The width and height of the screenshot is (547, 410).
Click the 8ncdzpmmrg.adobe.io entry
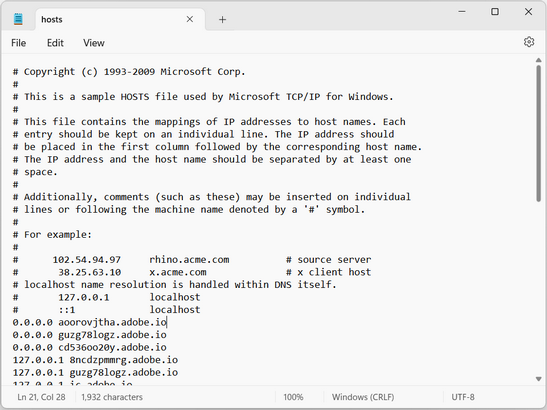point(95,360)
